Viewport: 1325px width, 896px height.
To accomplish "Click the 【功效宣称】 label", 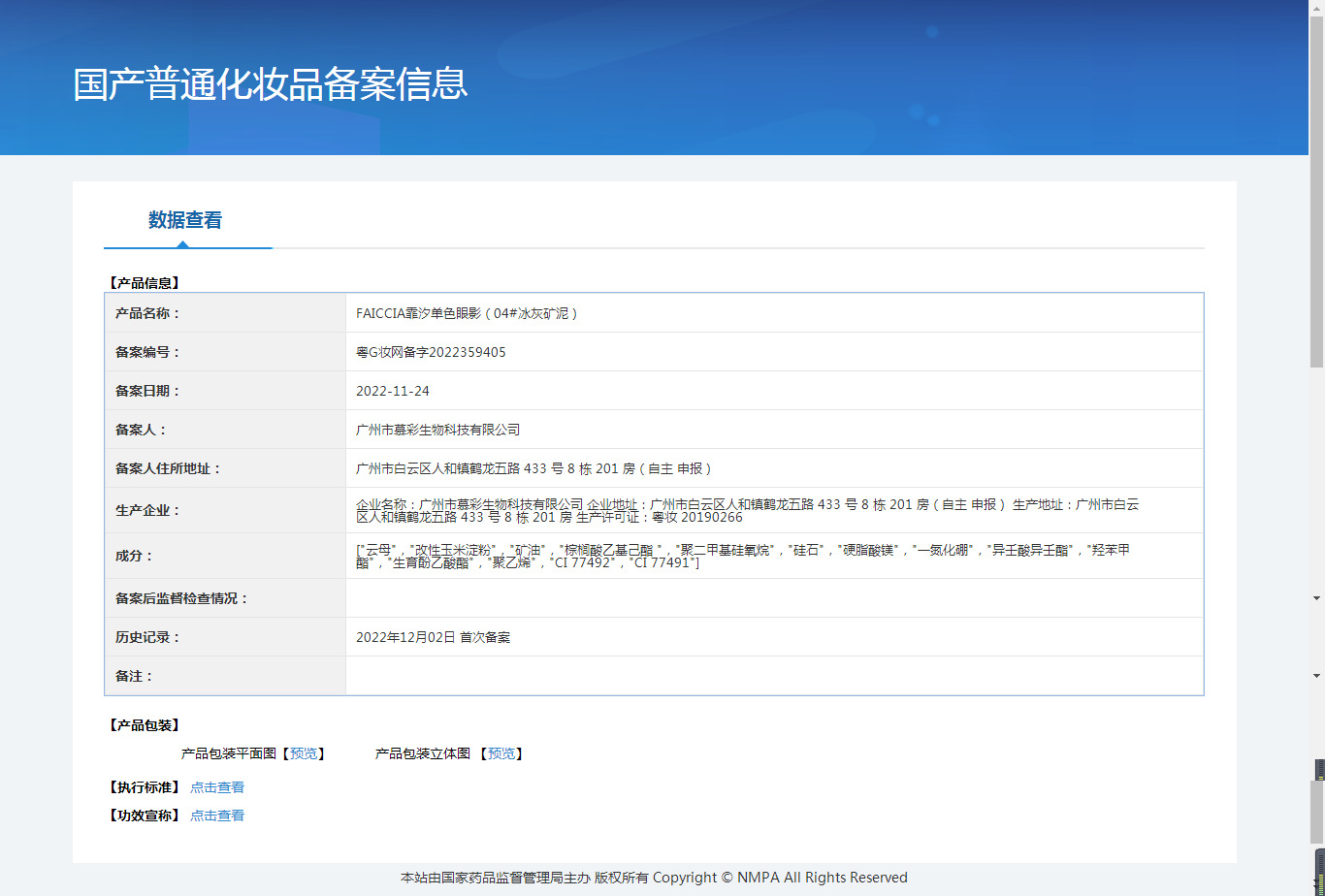I will coord(144,816).
